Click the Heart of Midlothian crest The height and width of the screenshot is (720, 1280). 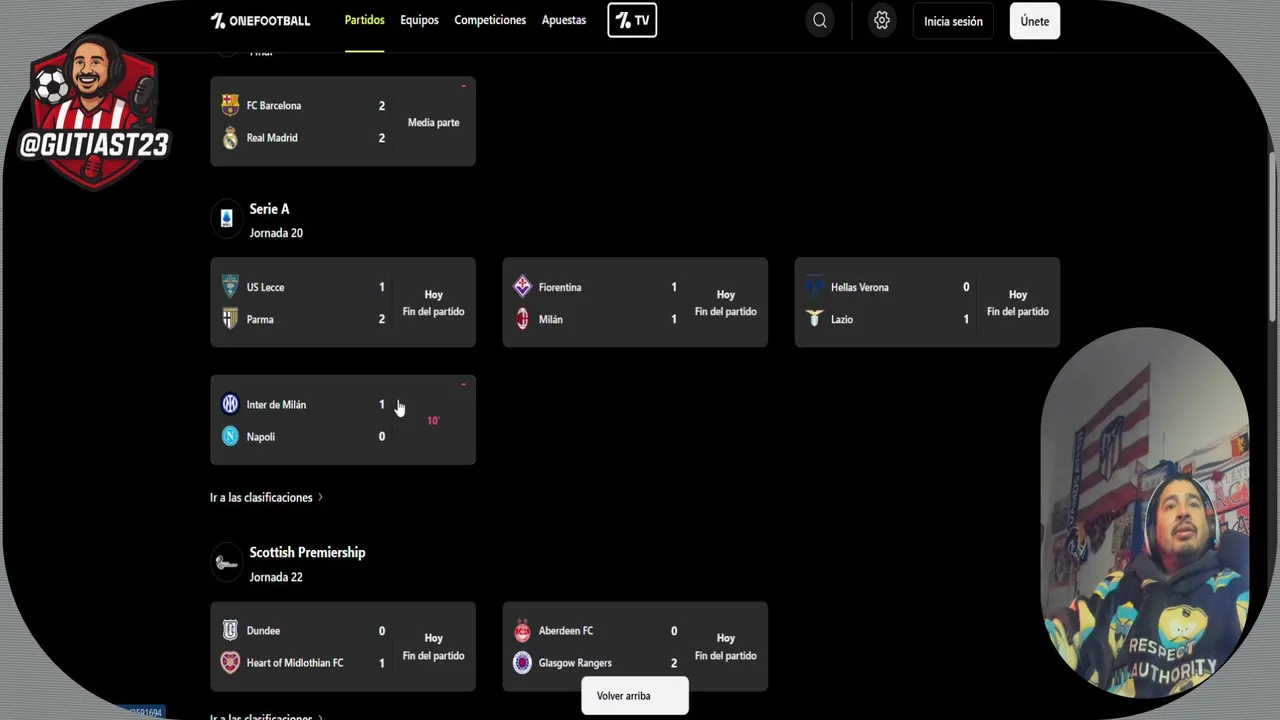(x=230, y=663)
